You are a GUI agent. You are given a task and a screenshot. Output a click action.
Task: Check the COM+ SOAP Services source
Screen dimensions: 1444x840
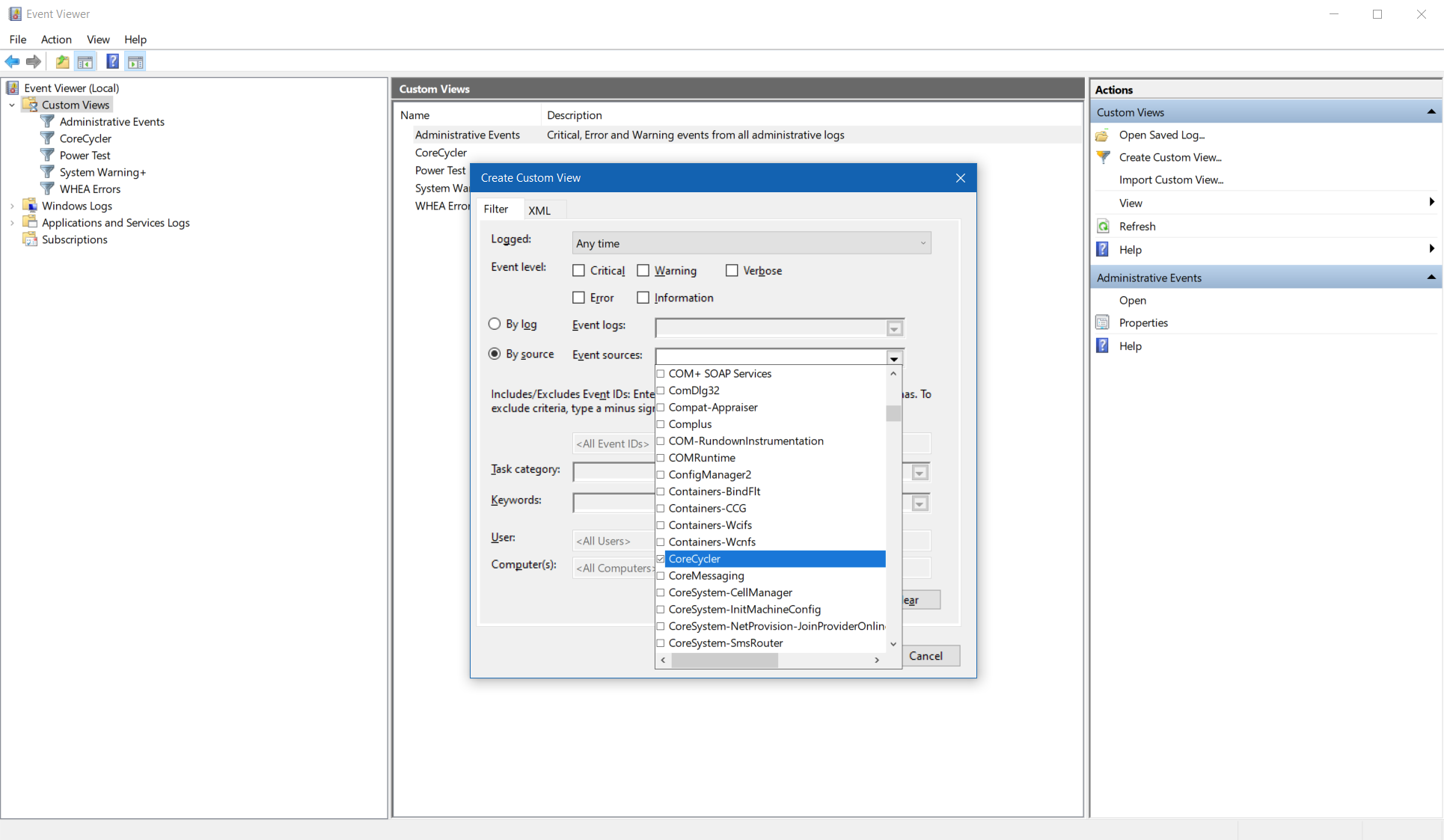661,374
